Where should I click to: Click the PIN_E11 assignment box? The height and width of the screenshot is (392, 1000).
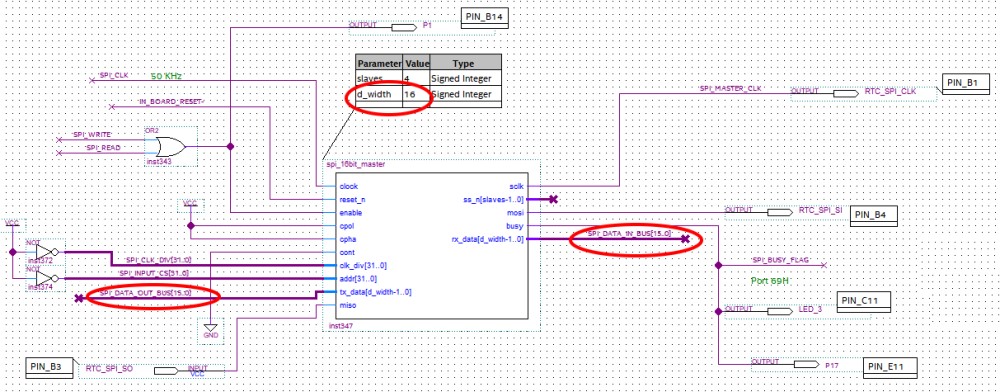point(890,367)
